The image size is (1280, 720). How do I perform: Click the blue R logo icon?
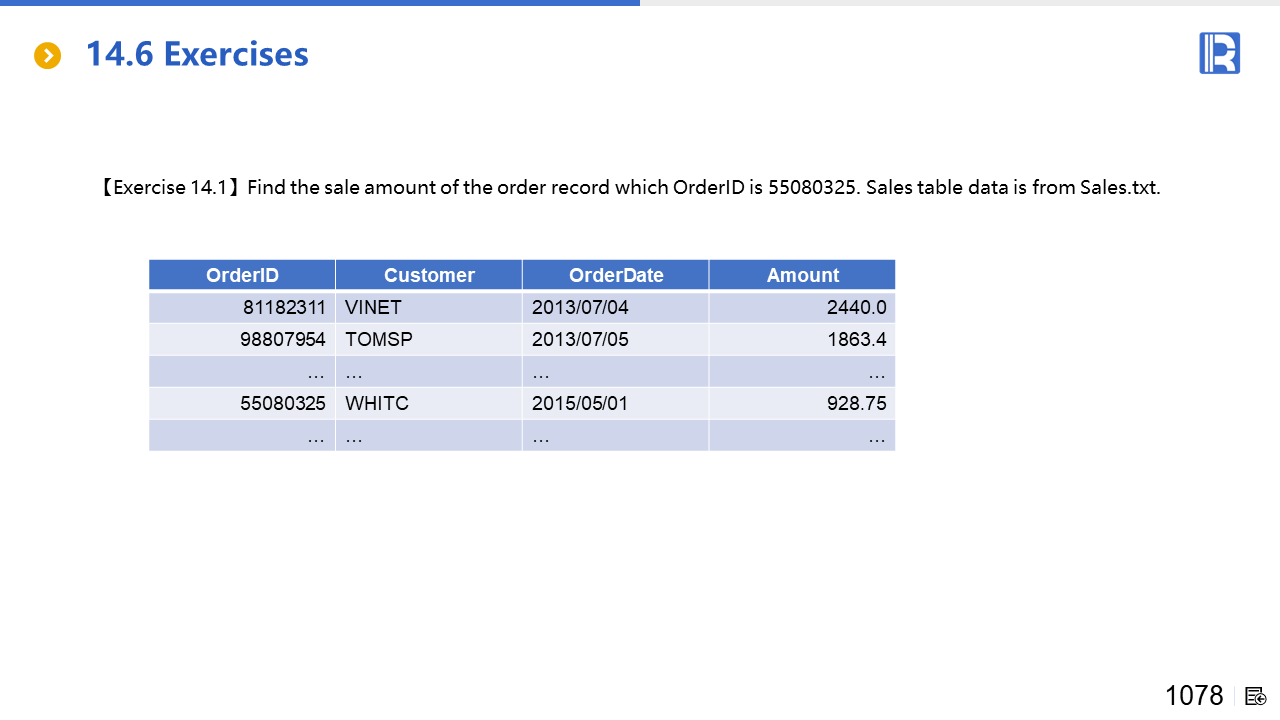tap(1219, 53)
